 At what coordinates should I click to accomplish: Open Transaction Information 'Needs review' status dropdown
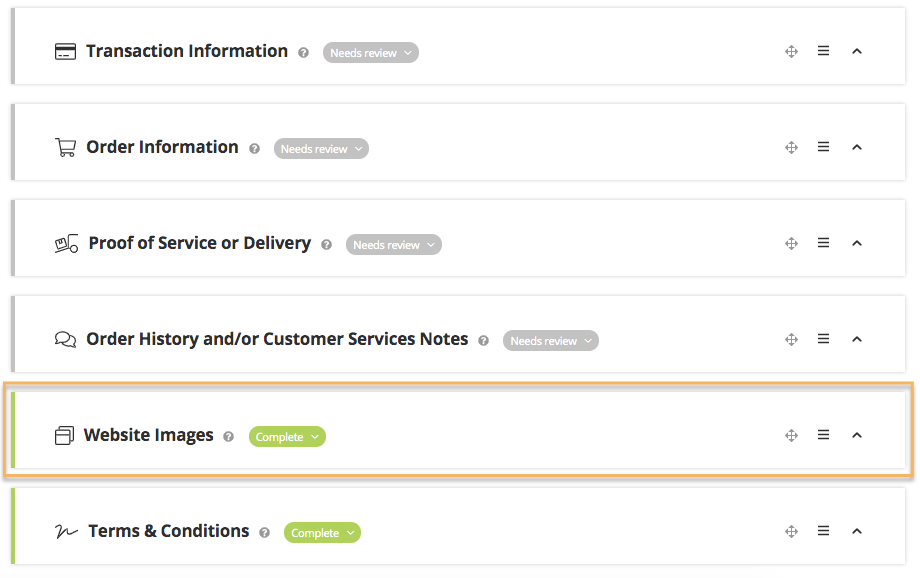370,53
